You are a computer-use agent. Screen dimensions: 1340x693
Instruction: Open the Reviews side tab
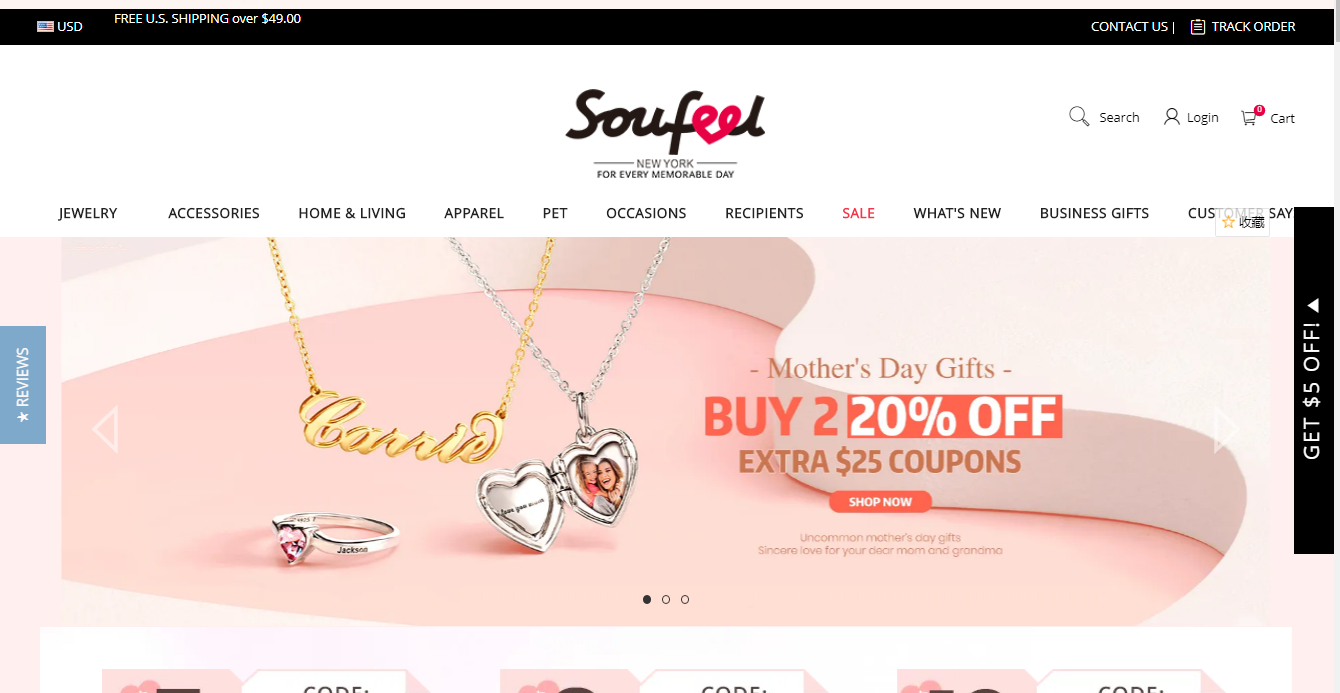coord(23,385)
